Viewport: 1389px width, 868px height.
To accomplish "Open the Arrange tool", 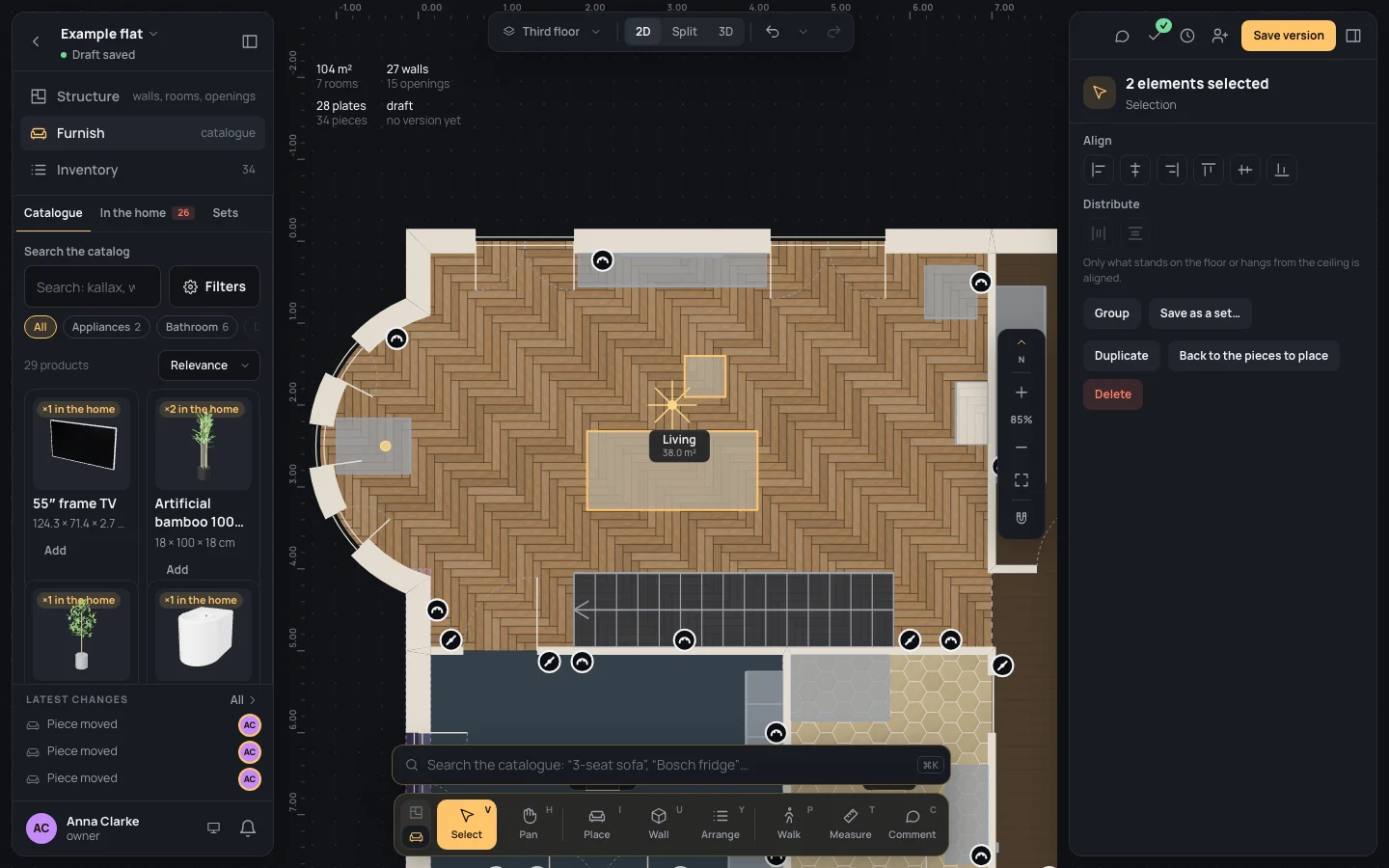I will 721,825.
